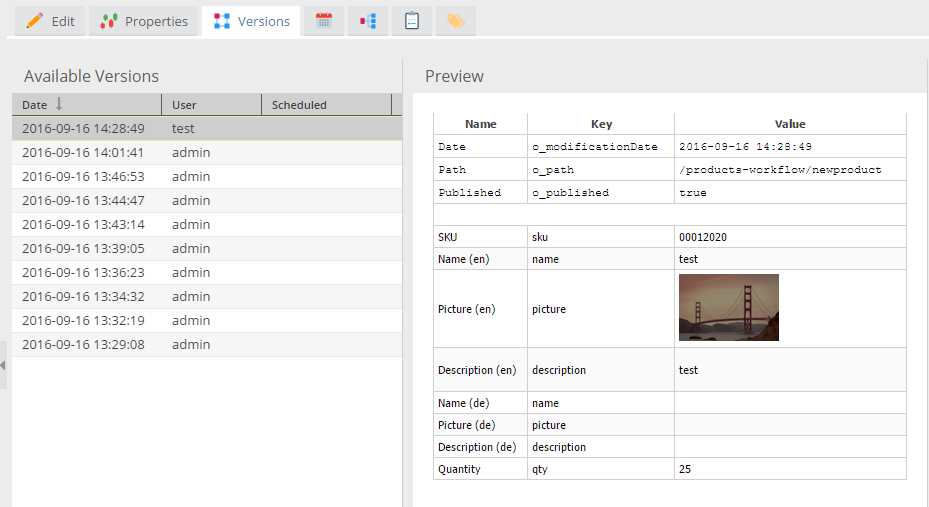Open the dependencies tree tab icon
The image size is (929, 507).
pyautogui.click(x=368, y=21)
